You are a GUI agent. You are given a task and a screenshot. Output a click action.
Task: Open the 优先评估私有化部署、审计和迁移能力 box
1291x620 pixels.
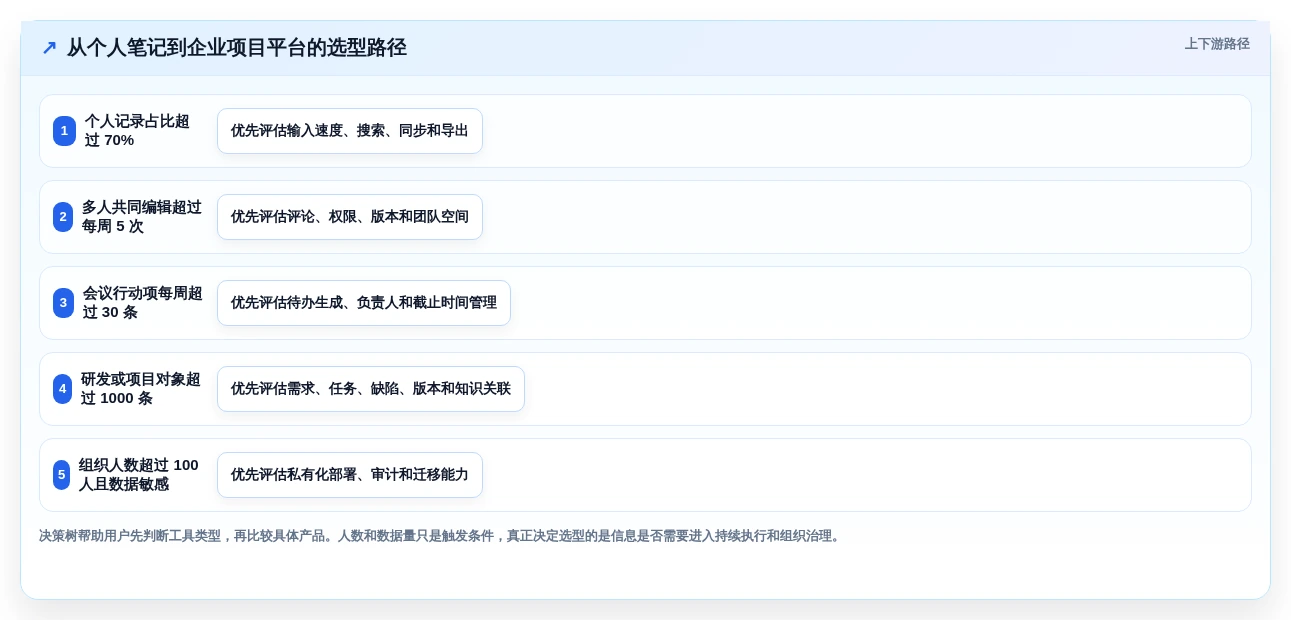point(350,475)
